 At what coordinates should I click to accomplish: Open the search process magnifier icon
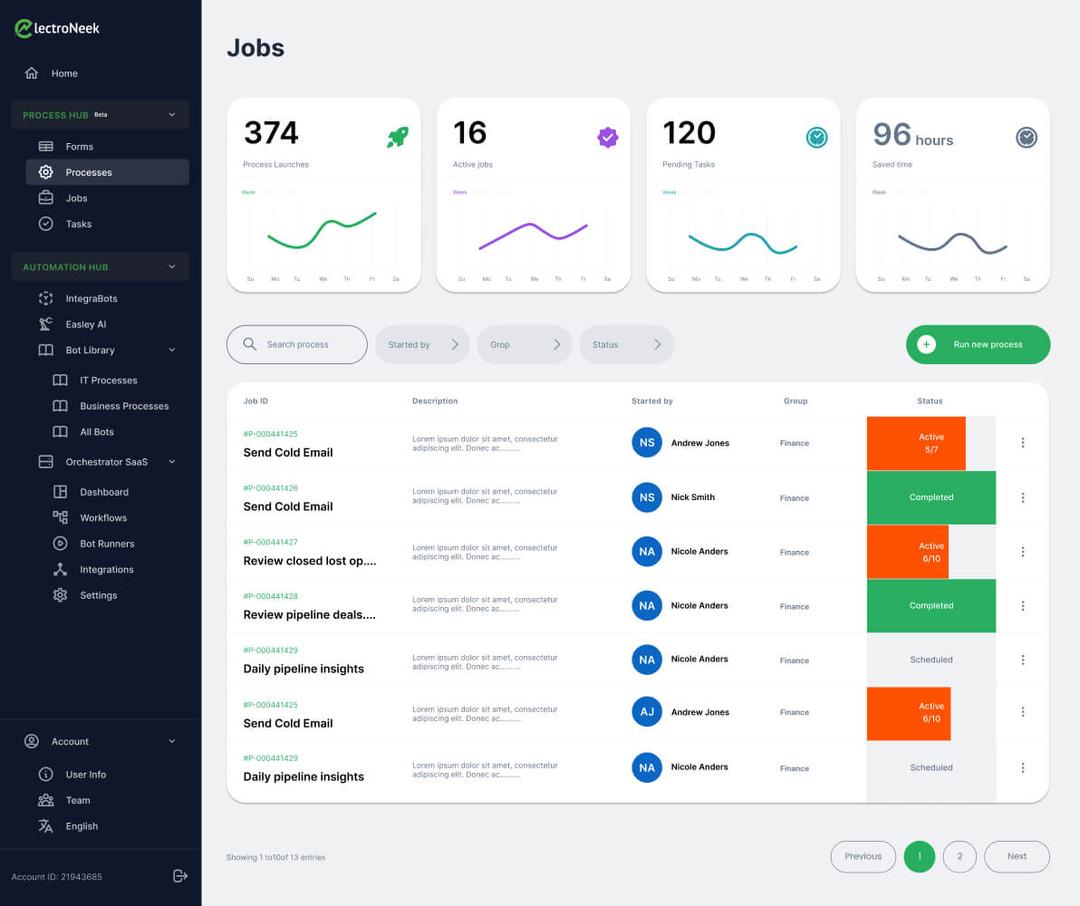click(x=249, y=344)
